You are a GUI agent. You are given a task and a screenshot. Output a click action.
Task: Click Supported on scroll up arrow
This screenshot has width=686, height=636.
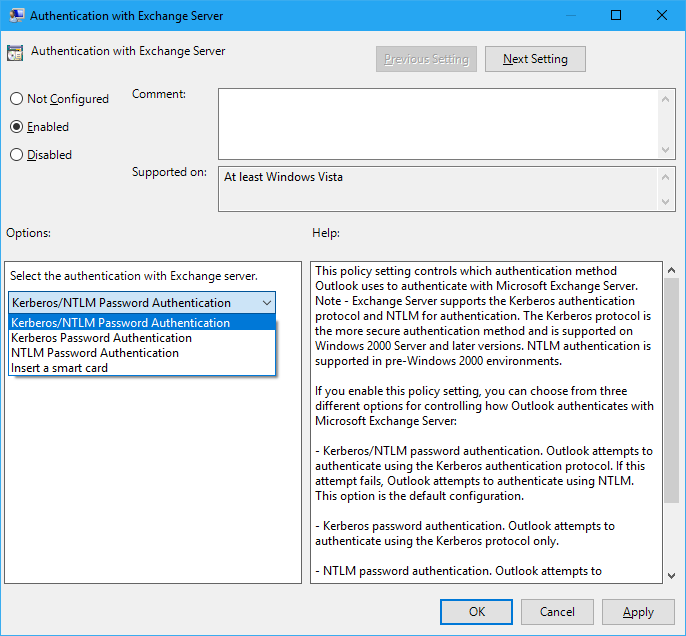tap(665, 177)
